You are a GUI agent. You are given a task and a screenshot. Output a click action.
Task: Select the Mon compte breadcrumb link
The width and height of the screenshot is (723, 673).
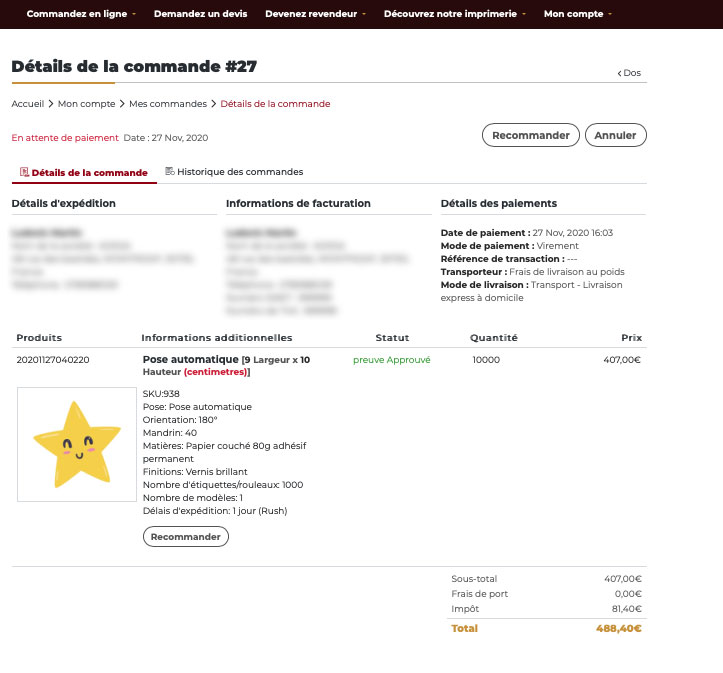(x=86, y=104)
